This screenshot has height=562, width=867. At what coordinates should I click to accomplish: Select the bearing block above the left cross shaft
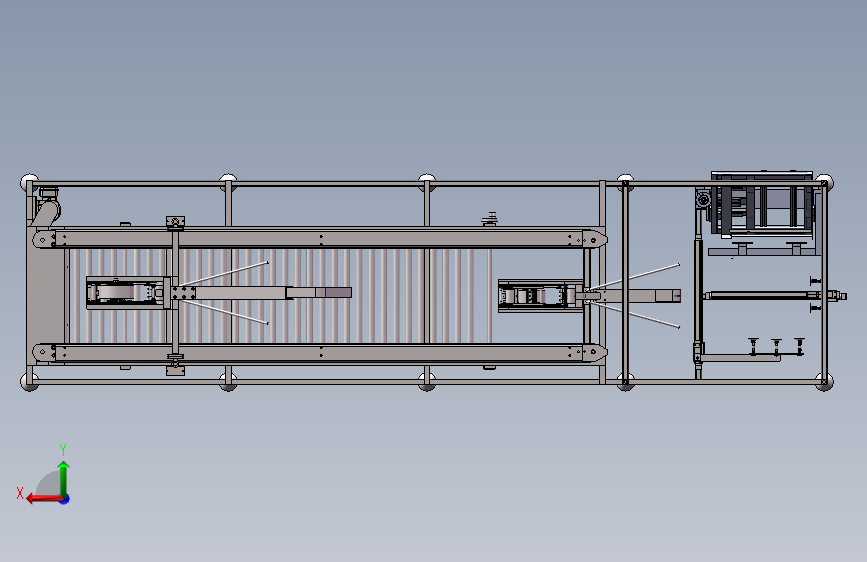pos(175,222)
